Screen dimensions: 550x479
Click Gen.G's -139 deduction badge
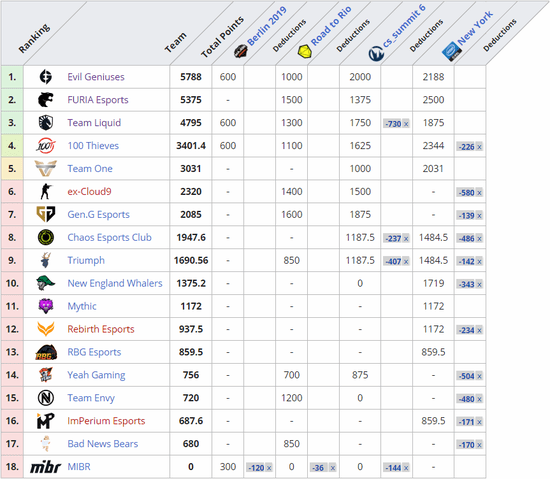(x=470, y=216)
